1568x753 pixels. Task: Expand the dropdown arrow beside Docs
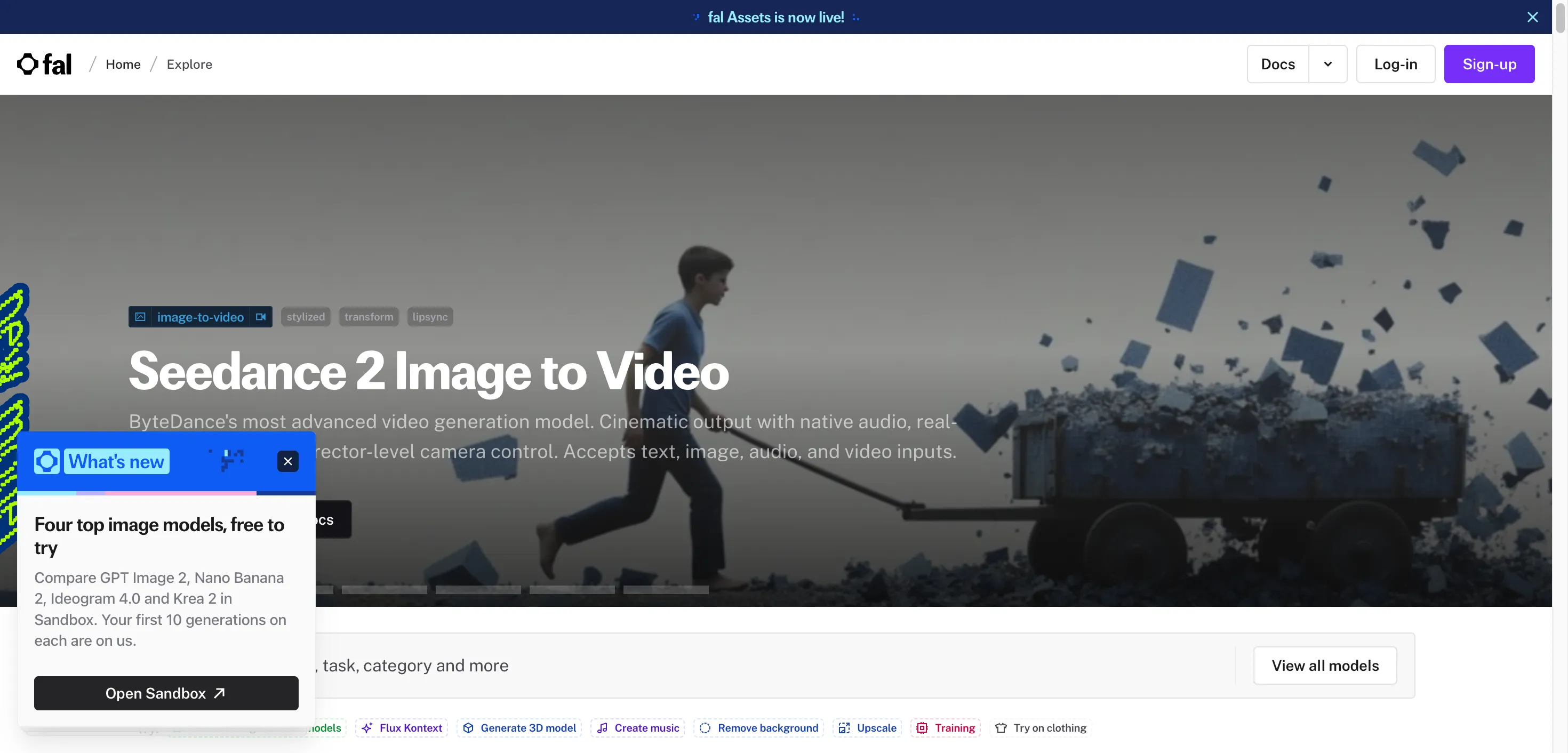(x=1327, y=64)
